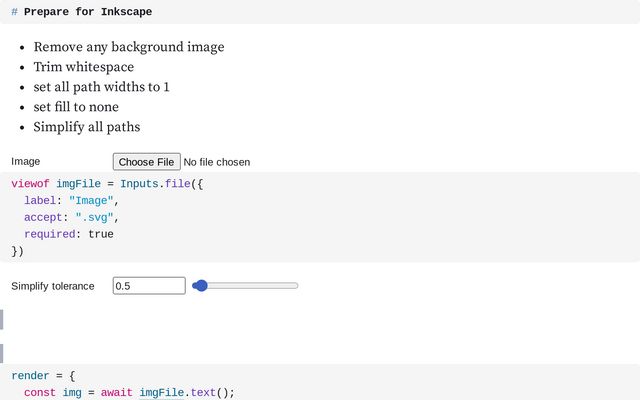The height and width of the screenshot is (400, 640).
Task: Focus the Simplify tolerance number field
Action: click(x=149, y=286)
